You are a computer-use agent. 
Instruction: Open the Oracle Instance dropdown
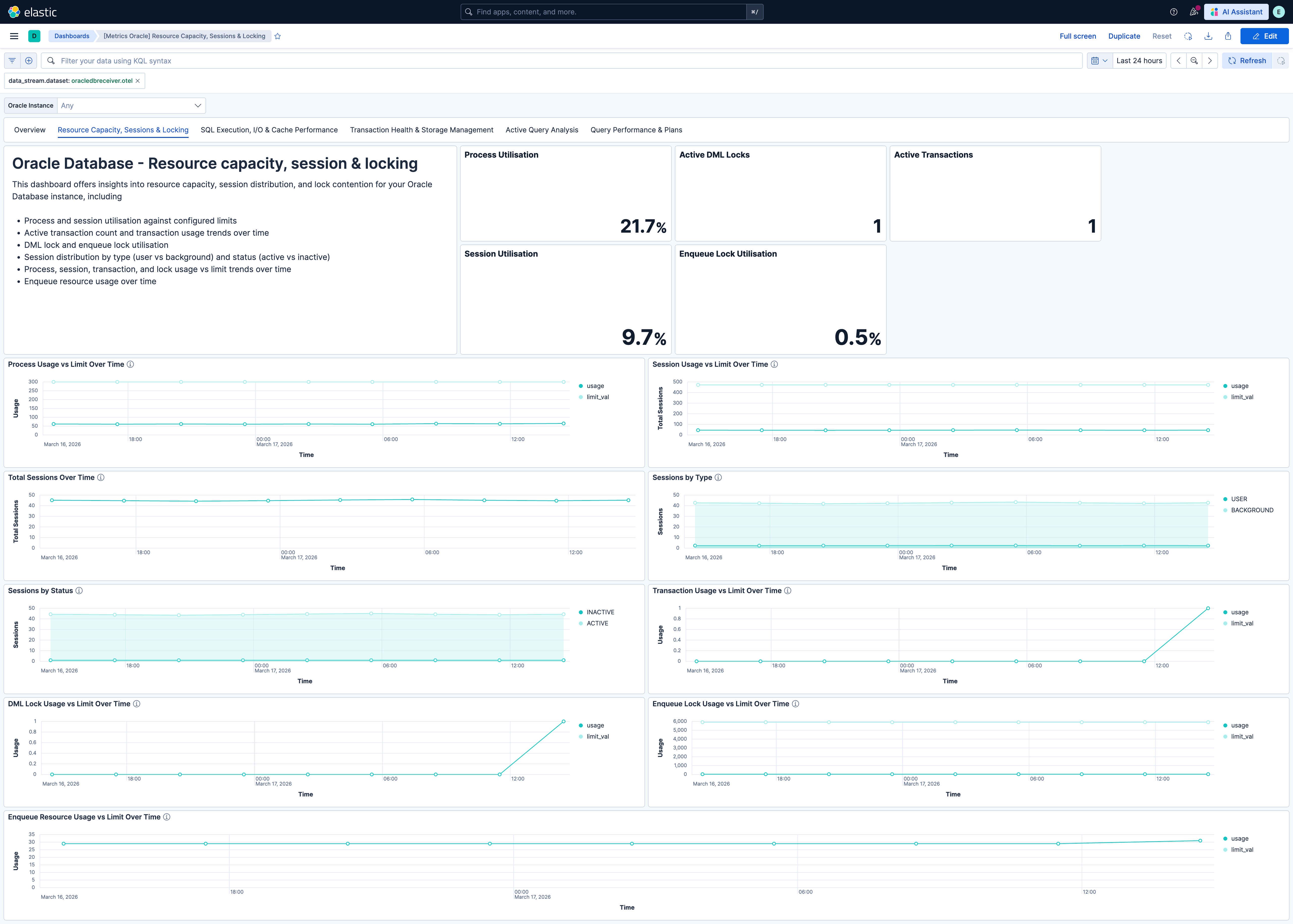point(131,105)
